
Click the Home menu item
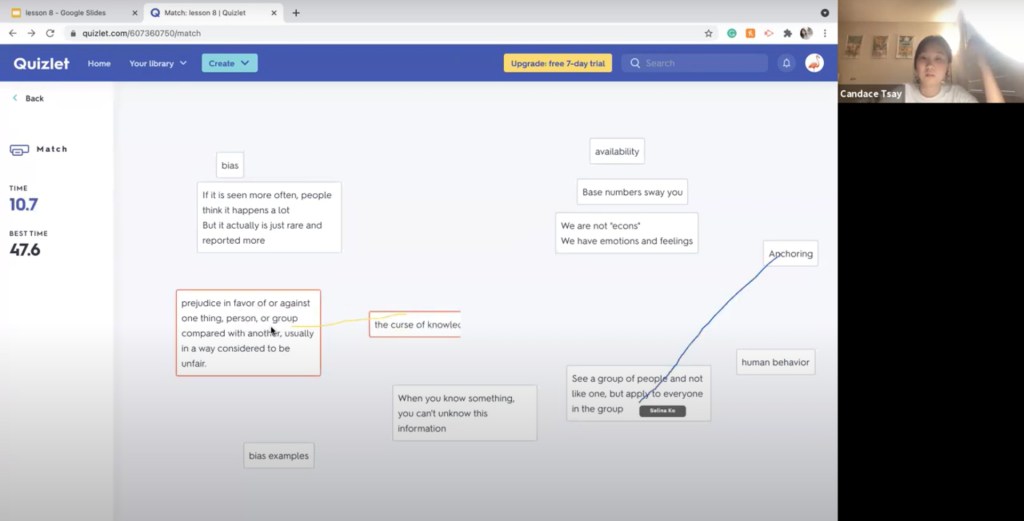(99, 63)
